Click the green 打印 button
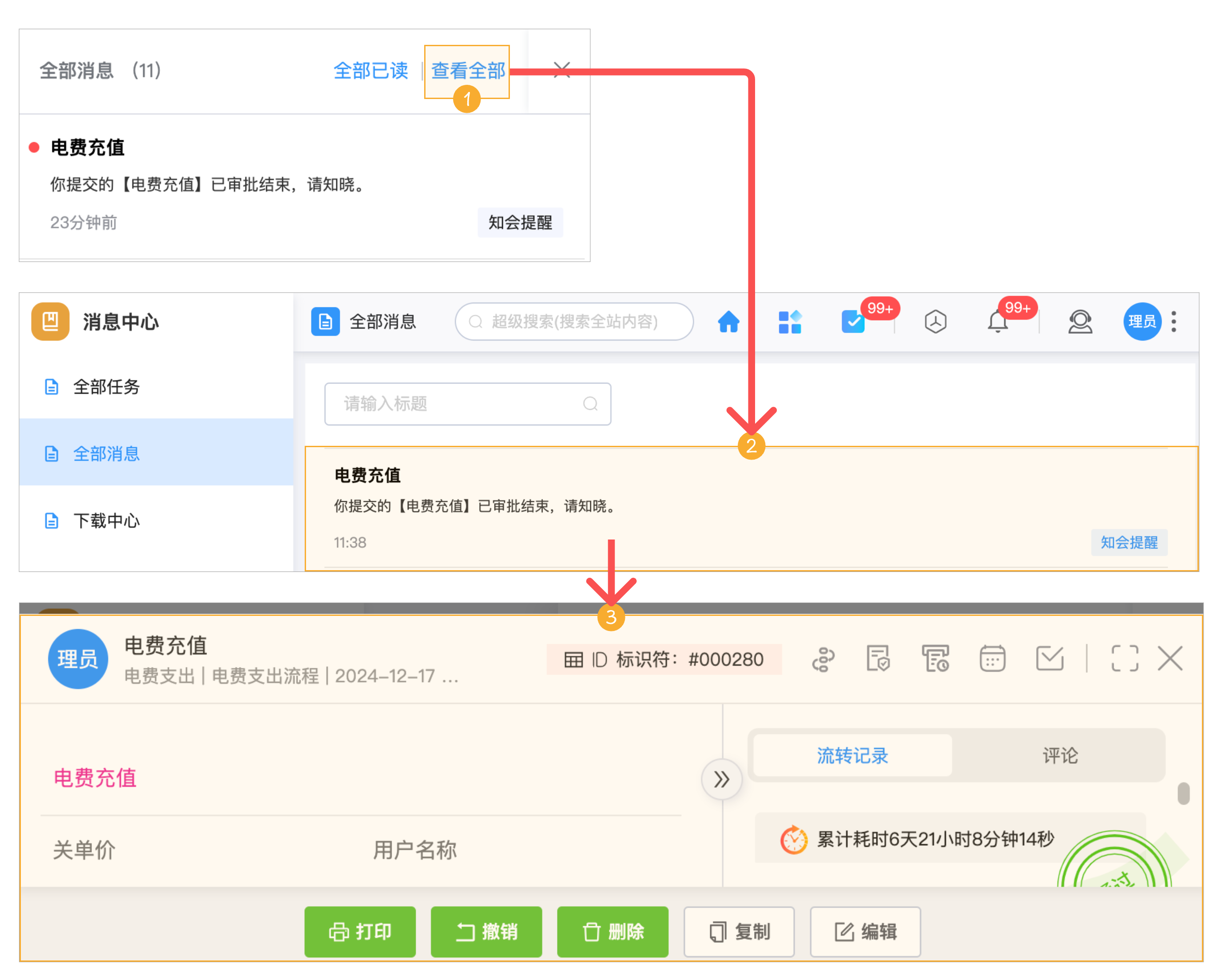Image resolution: width=1225 pixels, height=980 pixels. pos(360,932)
